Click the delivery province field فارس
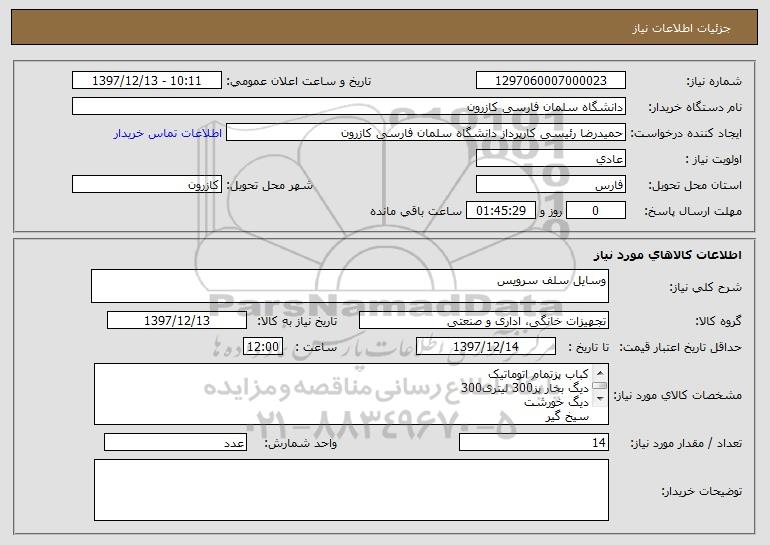This screenshot has width=770, height=545. pyautogui.click(x=550, y=185)
